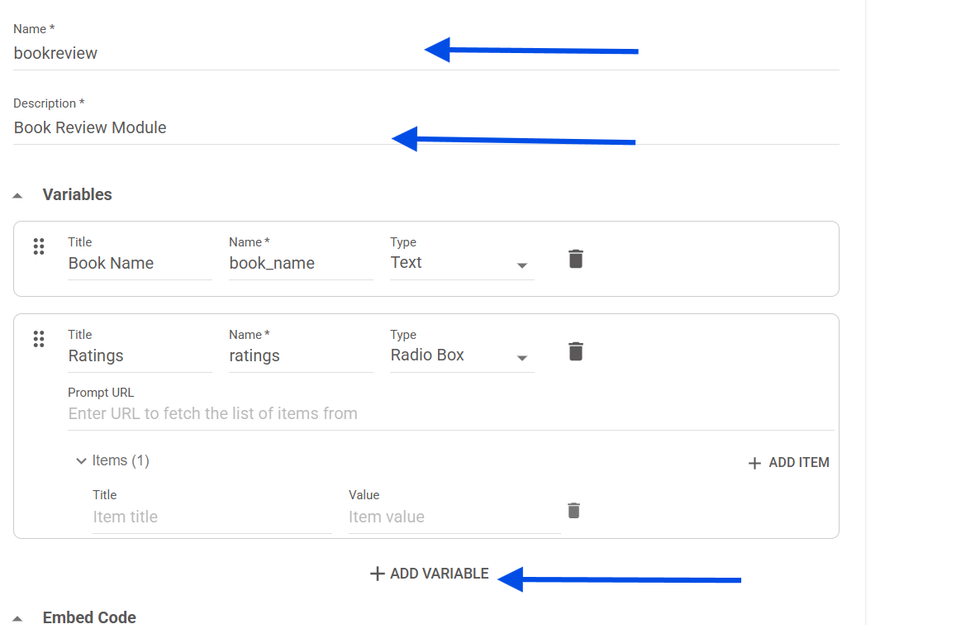
Task: Open Type dropdown set to Text
Action: point(461,263)
